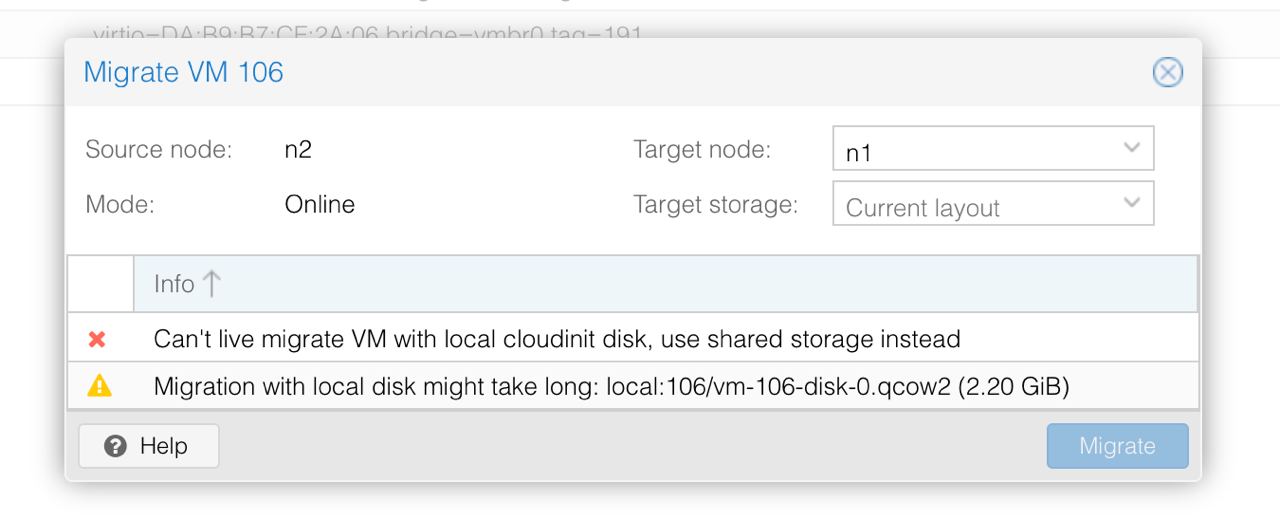Click the Migrate button

pos(1118,446)
